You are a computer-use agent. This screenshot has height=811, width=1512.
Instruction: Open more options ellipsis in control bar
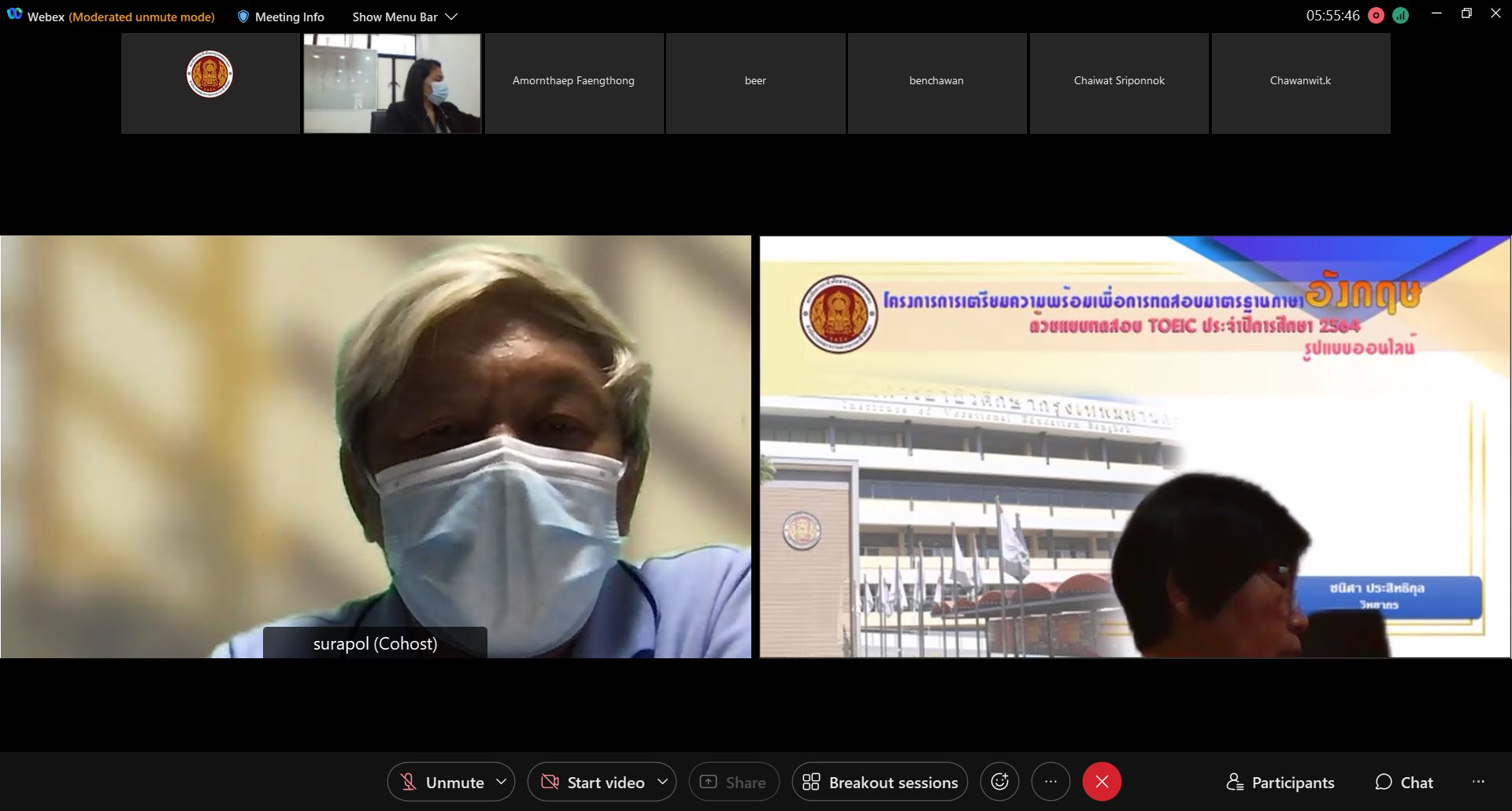1051,782
